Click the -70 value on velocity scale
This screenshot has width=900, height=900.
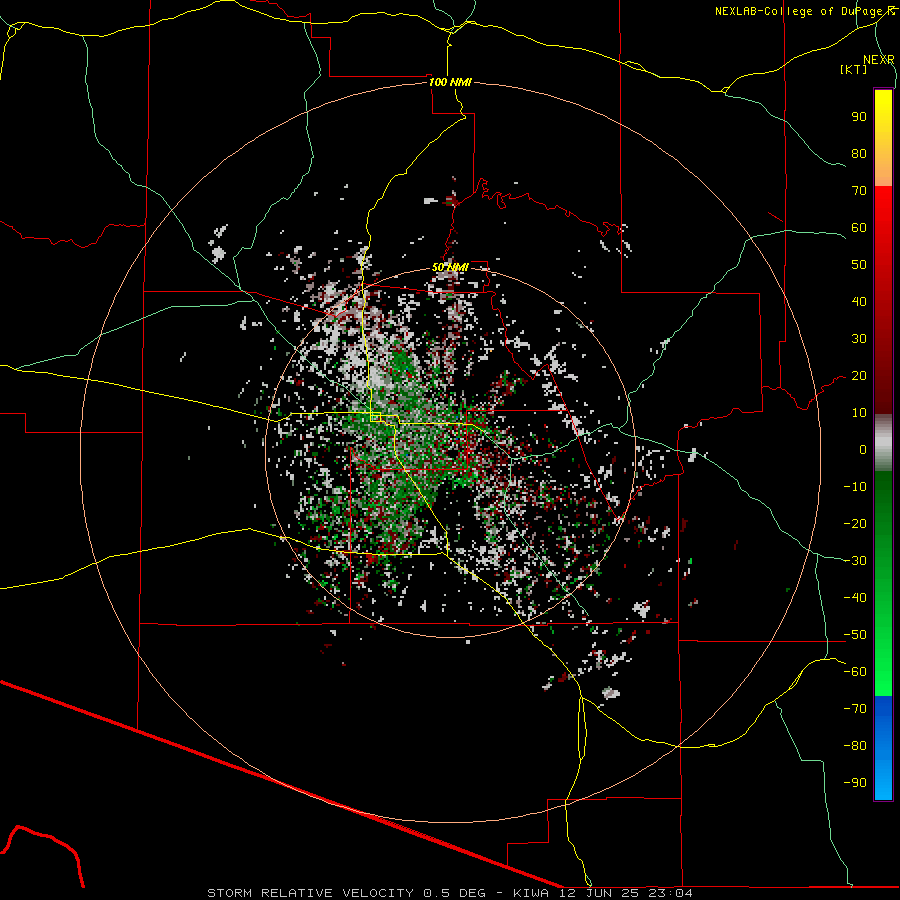pyautogui.click(x=855, y=709)
